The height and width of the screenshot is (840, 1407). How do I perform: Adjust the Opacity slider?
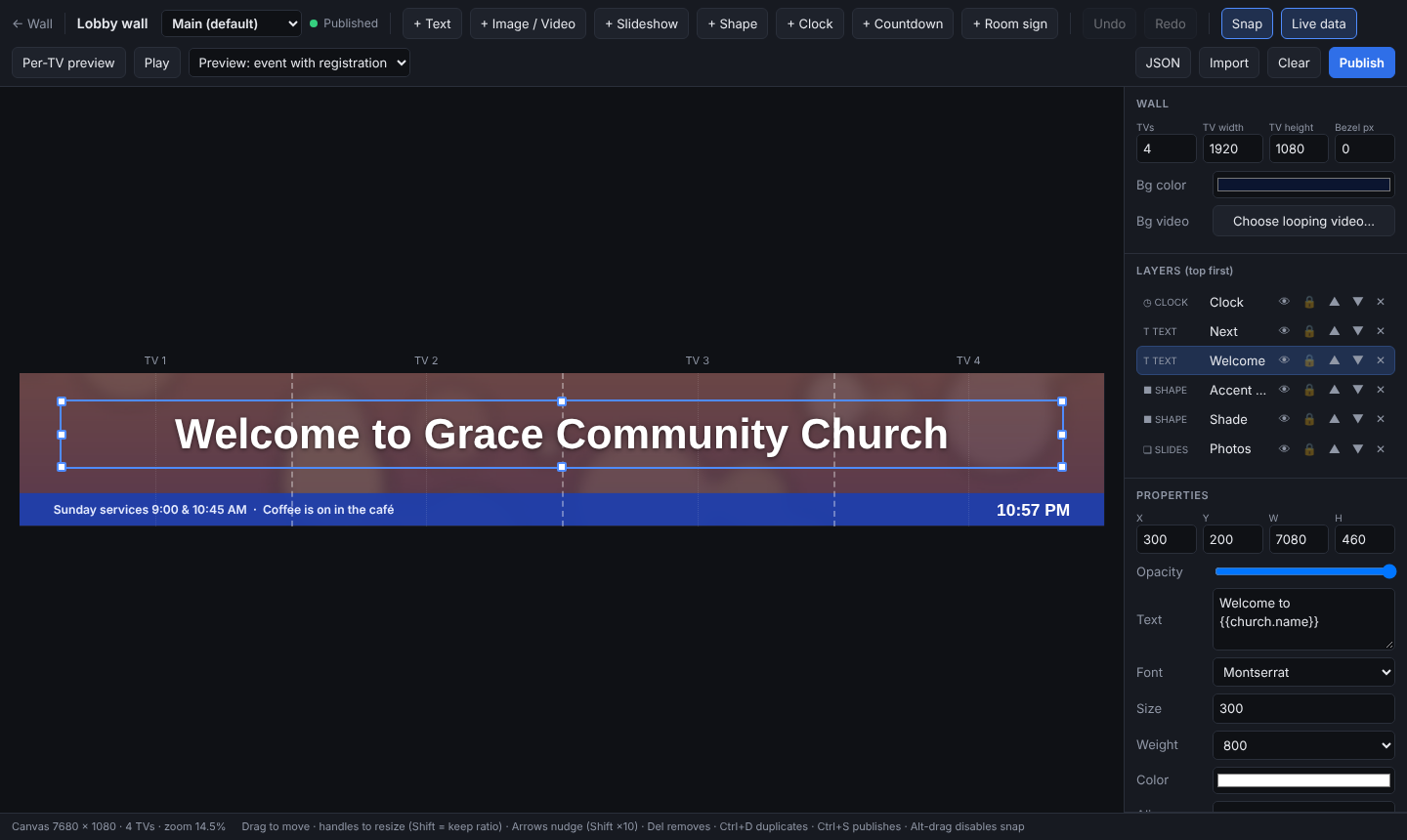click(1304, 571)
